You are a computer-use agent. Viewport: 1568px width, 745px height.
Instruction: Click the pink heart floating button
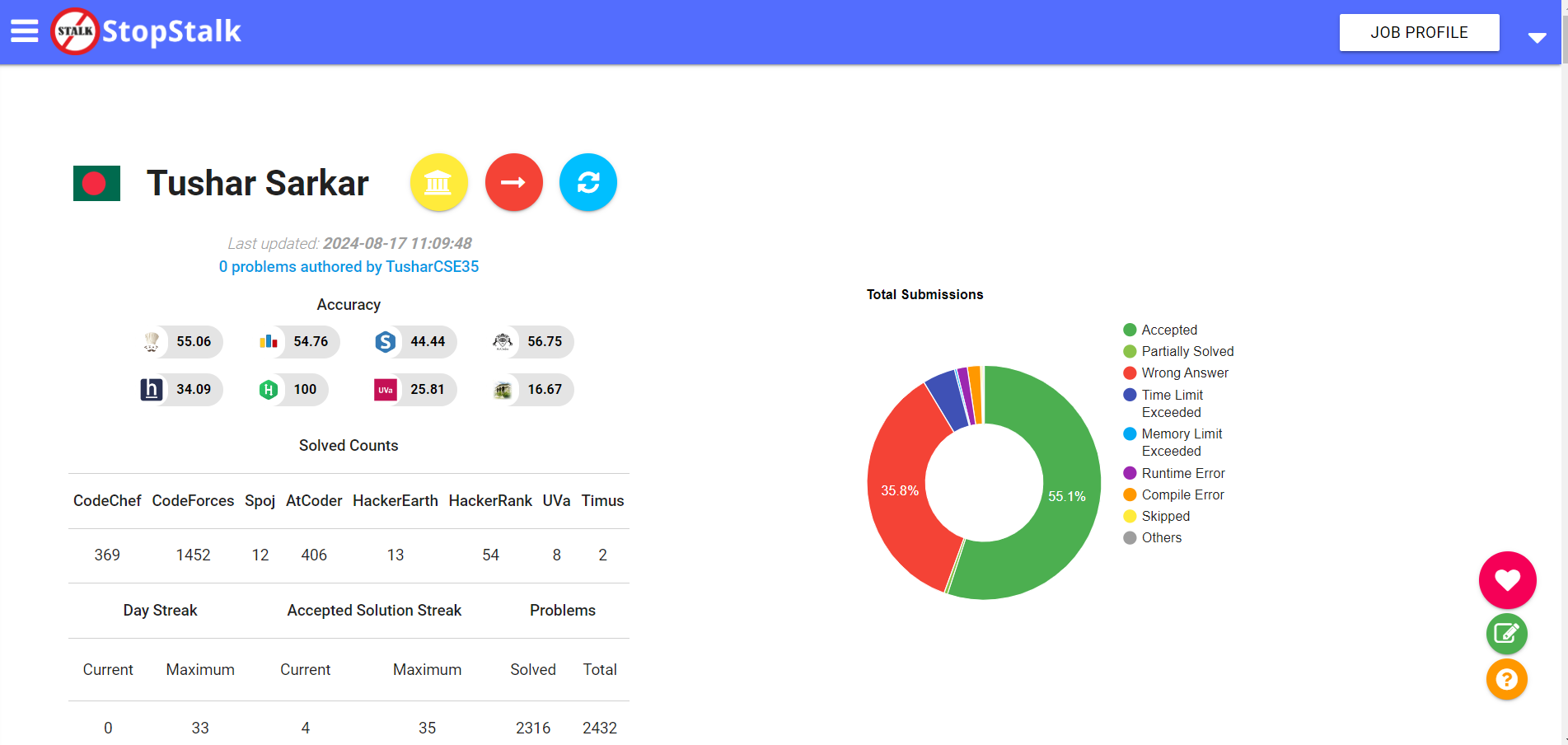pos(1507,580)
